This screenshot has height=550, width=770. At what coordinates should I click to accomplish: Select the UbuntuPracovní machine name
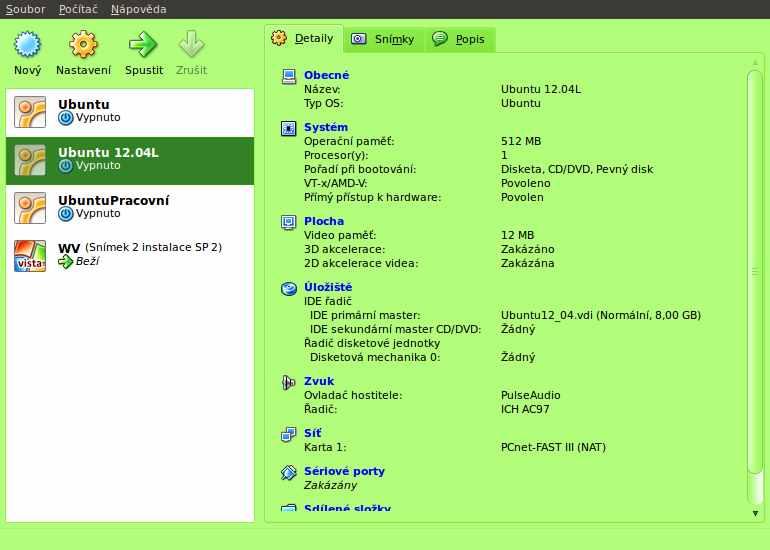113,200
